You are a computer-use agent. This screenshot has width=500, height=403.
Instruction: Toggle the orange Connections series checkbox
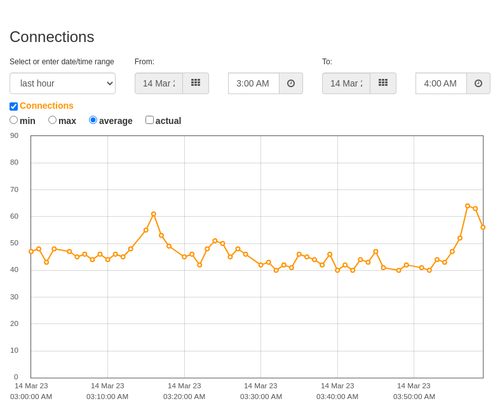[14, 106]
